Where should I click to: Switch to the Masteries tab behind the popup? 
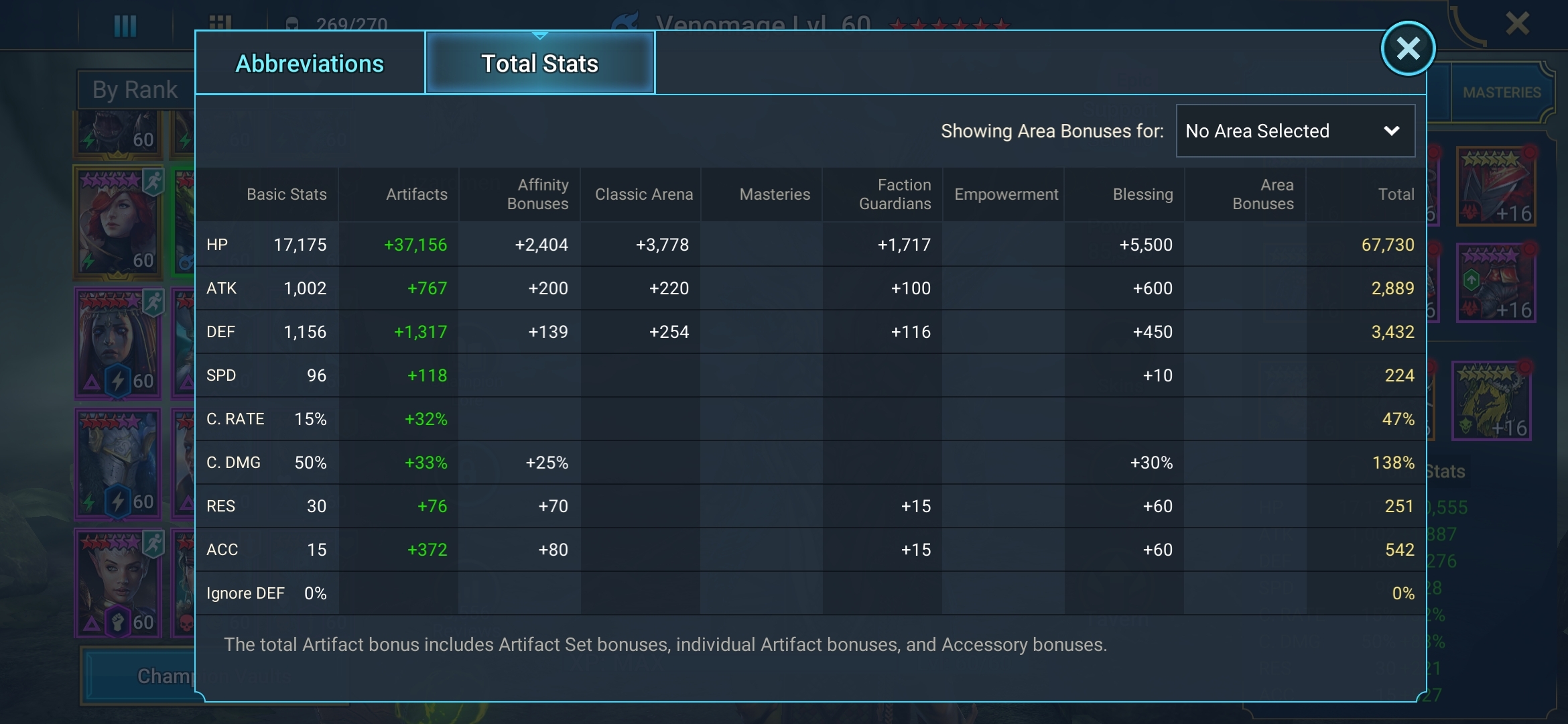coord(1501,93)
